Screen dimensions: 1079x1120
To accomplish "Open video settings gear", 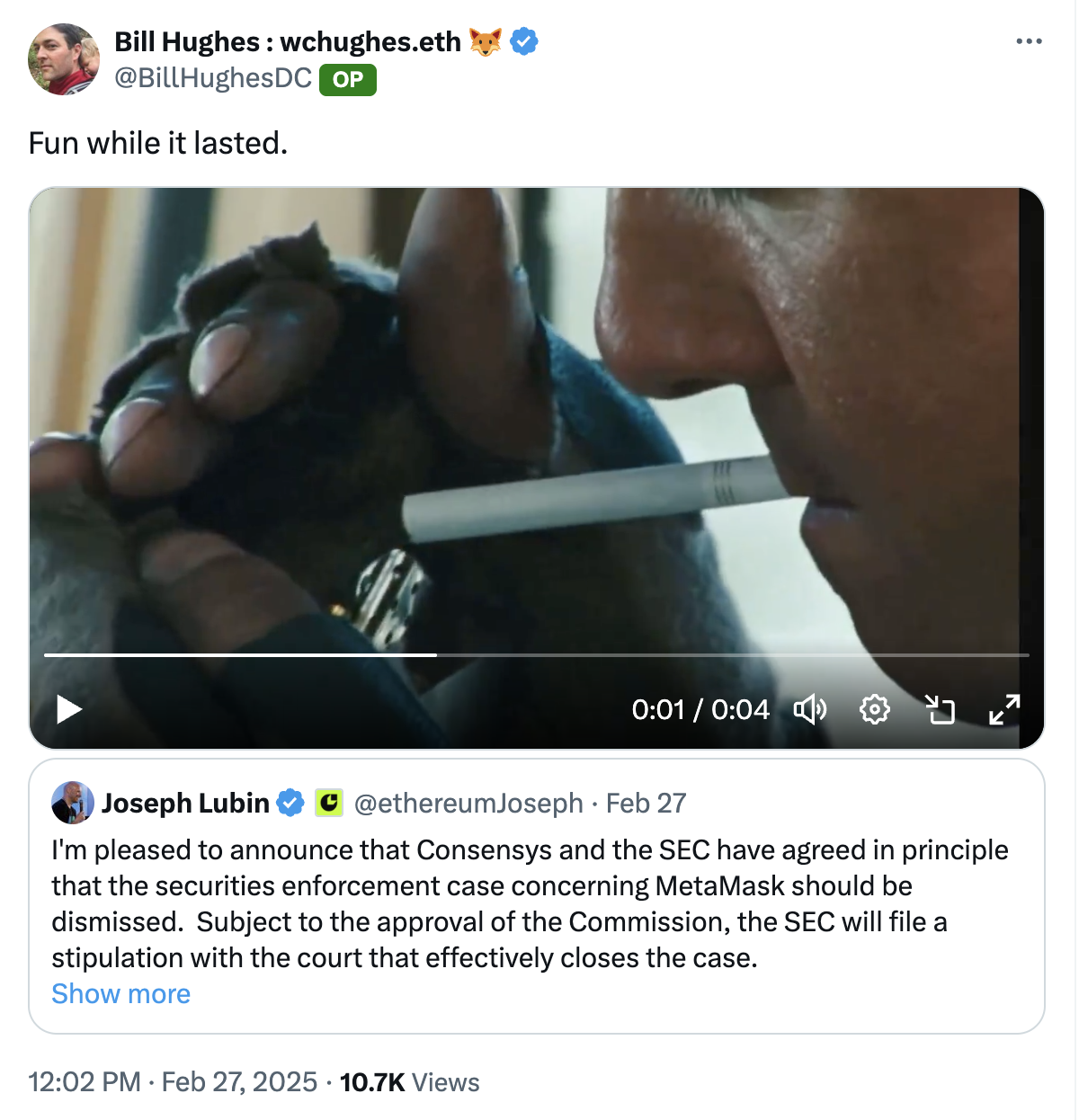I will point(874,709).
